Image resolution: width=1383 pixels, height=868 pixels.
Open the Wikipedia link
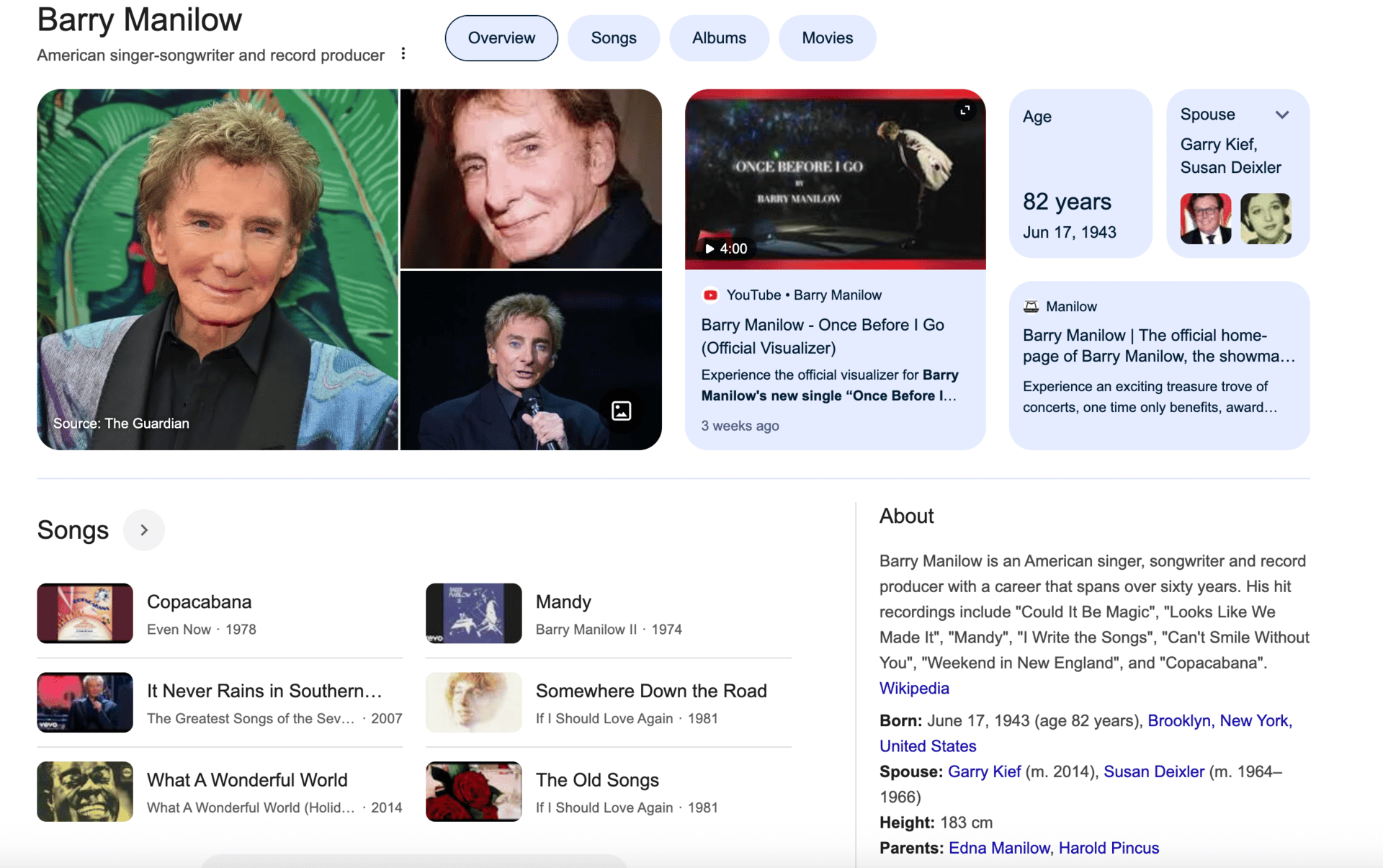(x=913, y=688)
